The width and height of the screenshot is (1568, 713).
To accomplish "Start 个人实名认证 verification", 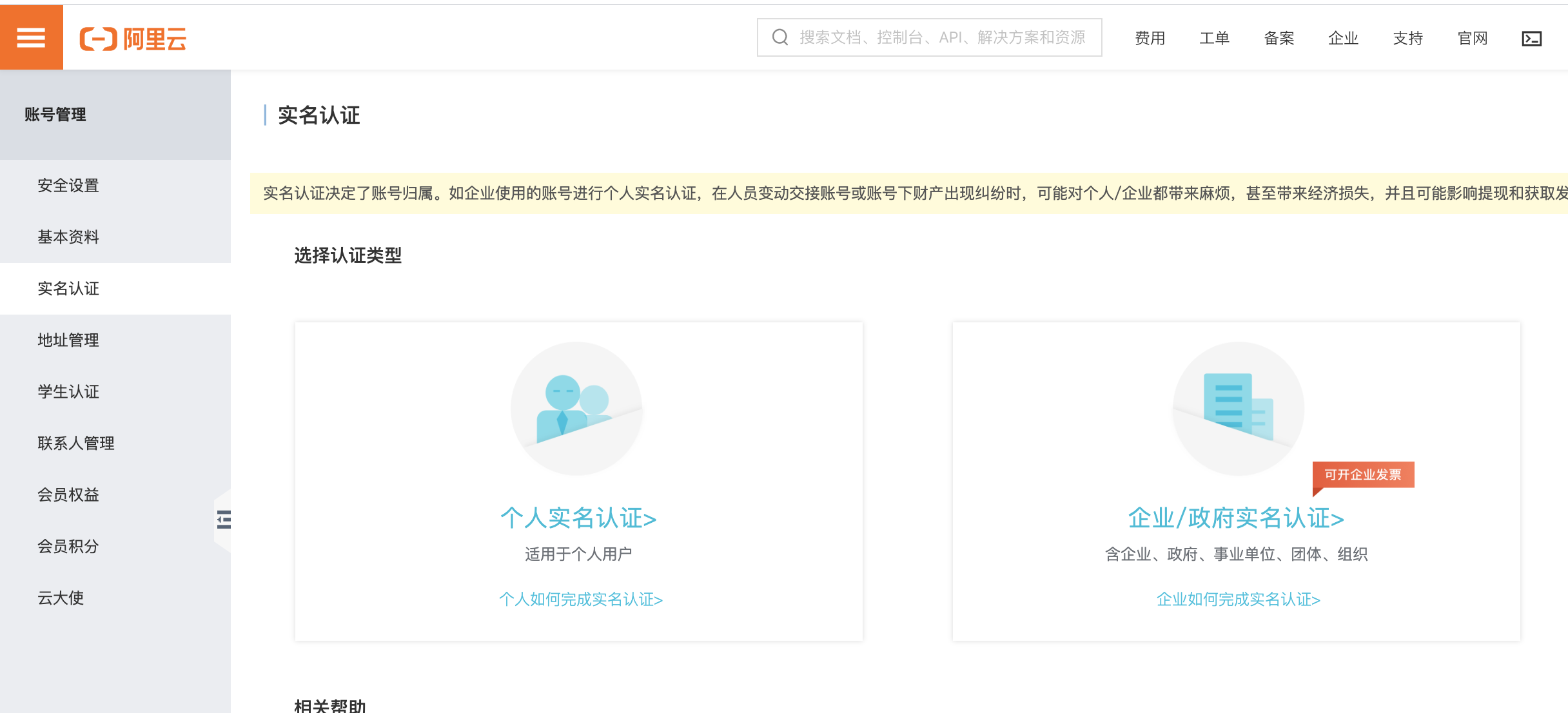I will [x=578, y=518].
